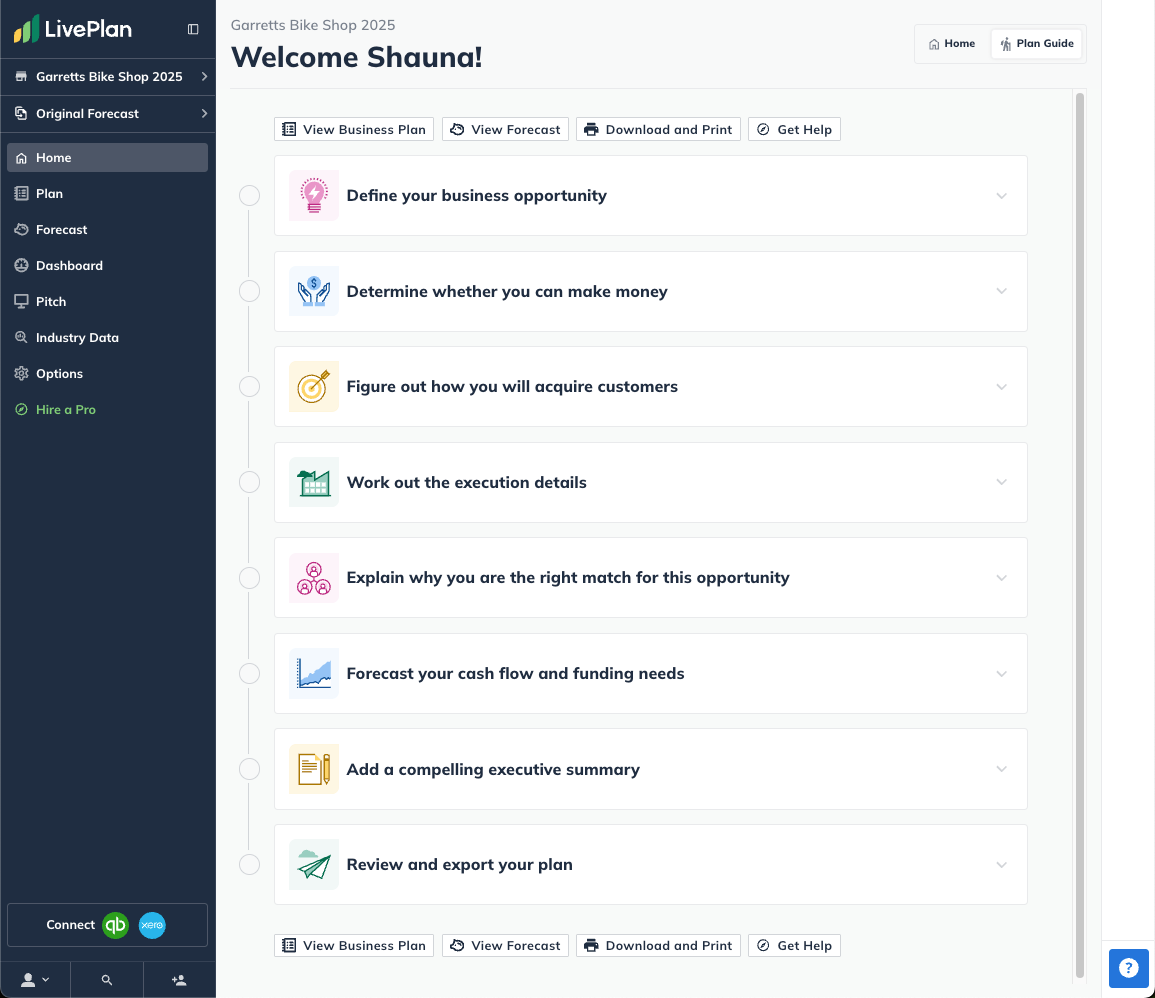Click the Connect label

tap(71, 925)
